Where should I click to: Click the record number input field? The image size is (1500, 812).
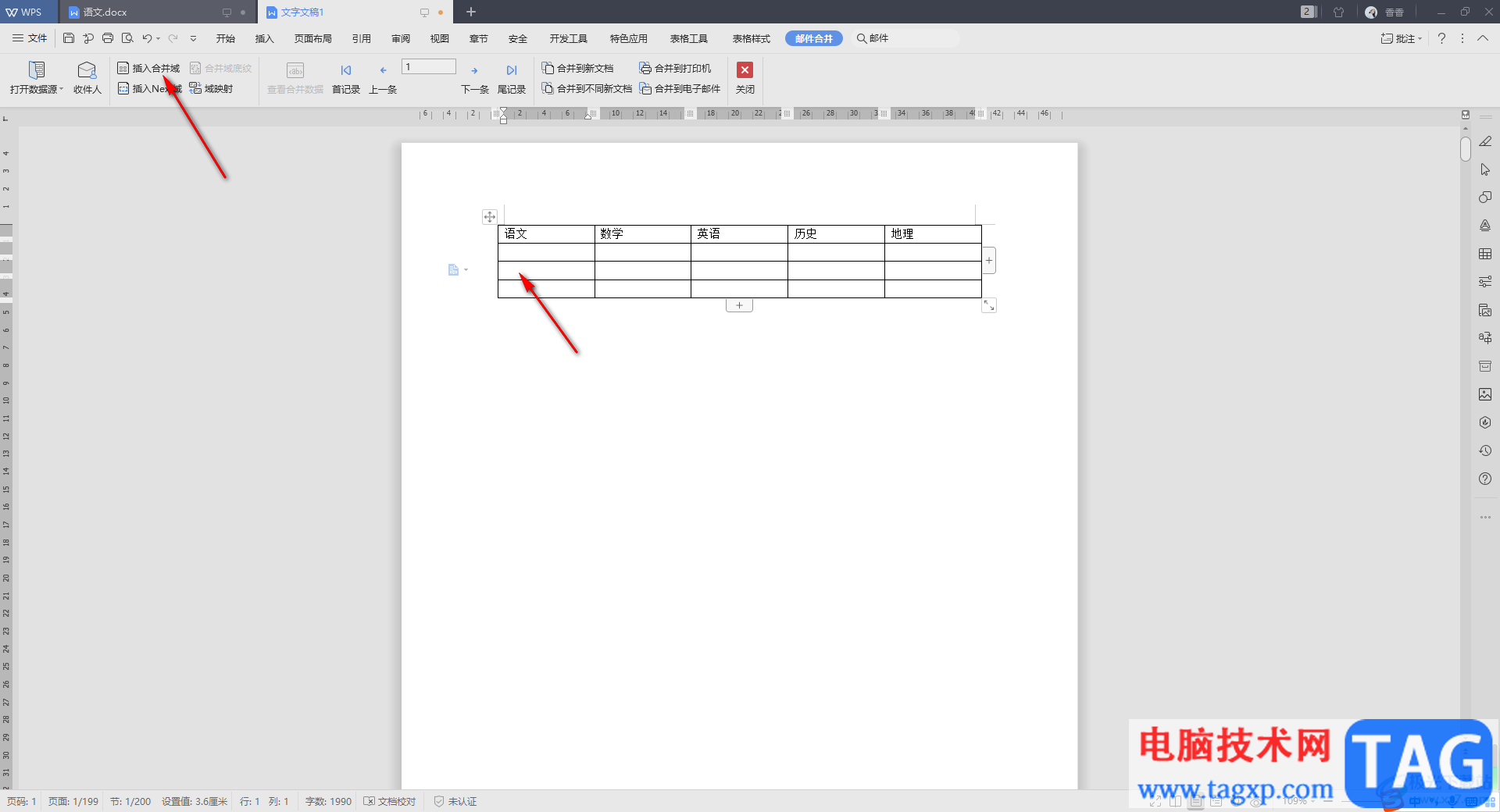pyautogui.click(x=429, y=67)
